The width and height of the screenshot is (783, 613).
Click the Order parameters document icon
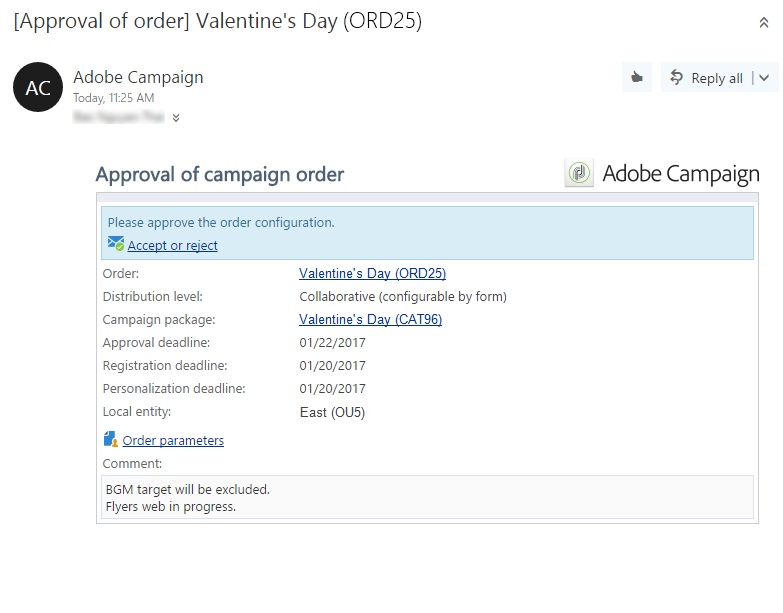110,439
